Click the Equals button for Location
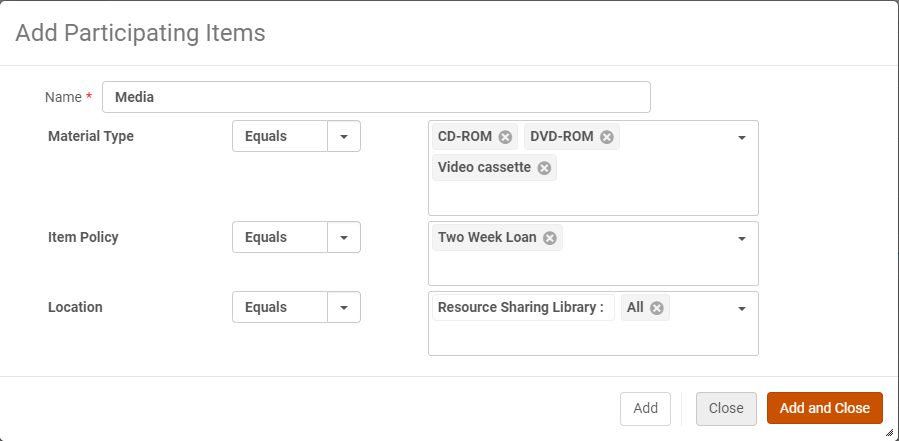Screen dimensions: 899x441 point(279,308)
